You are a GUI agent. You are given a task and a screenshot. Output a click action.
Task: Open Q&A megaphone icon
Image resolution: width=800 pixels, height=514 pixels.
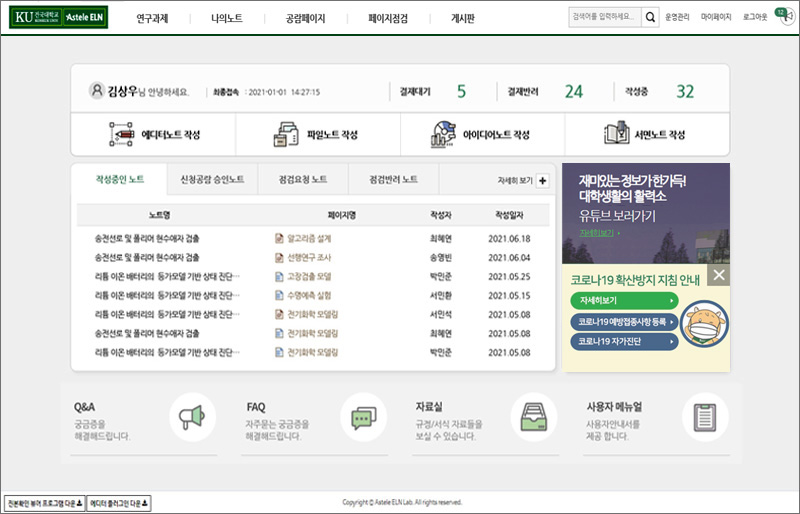(x=192, y=416)
